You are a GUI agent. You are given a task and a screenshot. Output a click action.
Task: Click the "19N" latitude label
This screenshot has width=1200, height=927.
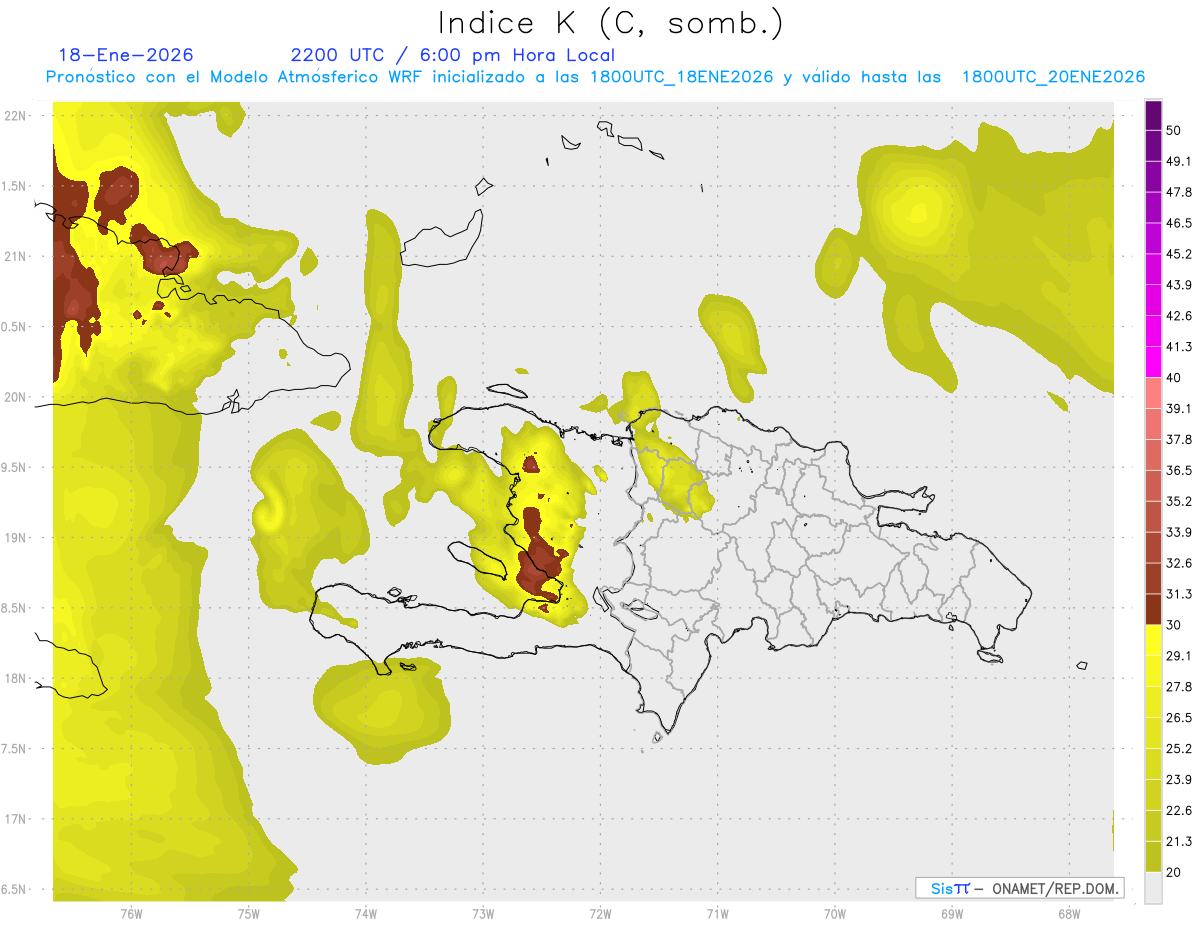pyautogui.click(x=16, y=538)
